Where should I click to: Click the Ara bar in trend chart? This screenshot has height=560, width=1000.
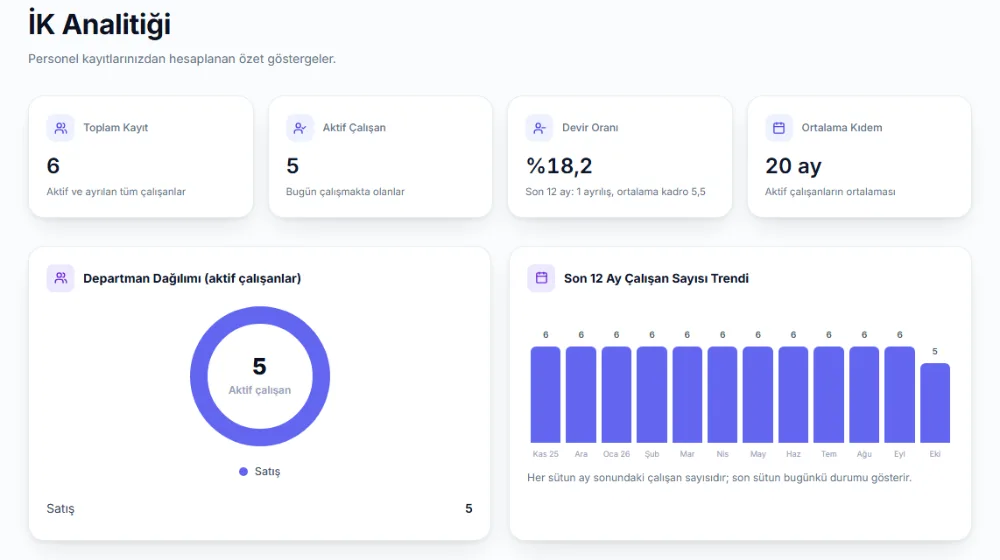point(581,395)
